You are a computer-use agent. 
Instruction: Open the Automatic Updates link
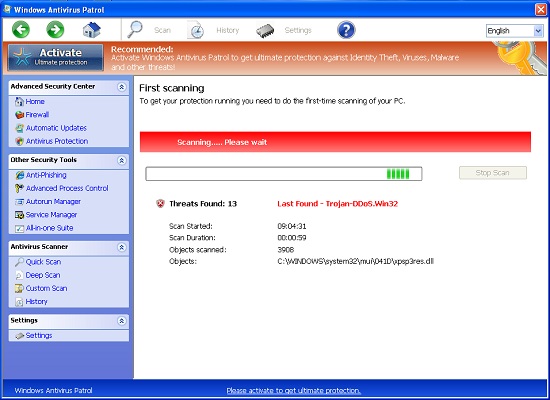56,128
